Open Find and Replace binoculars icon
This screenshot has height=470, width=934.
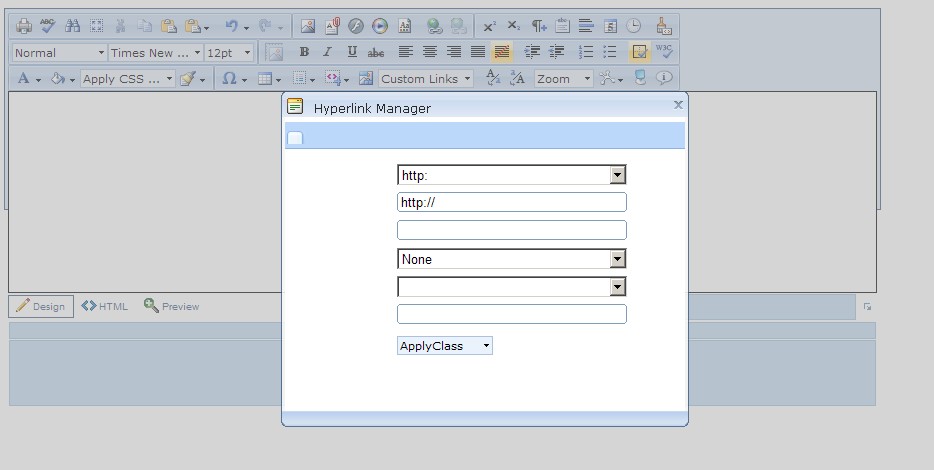(72, 26)
